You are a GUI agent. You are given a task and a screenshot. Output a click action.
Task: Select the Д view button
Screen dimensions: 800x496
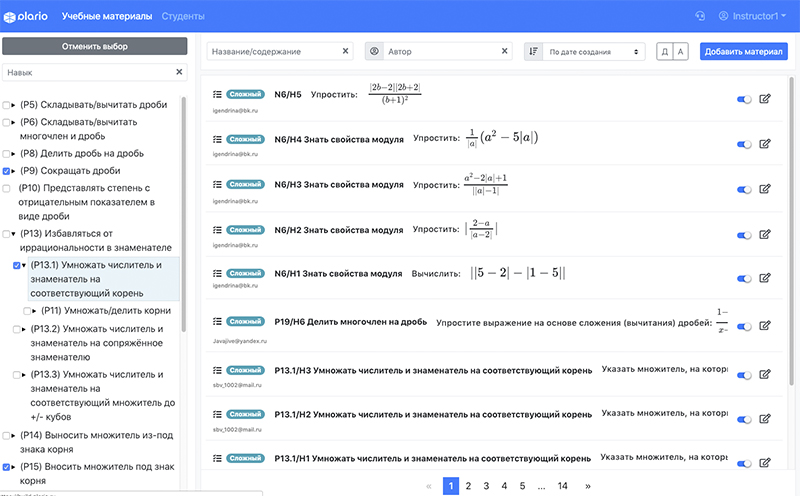click(664, 52)
